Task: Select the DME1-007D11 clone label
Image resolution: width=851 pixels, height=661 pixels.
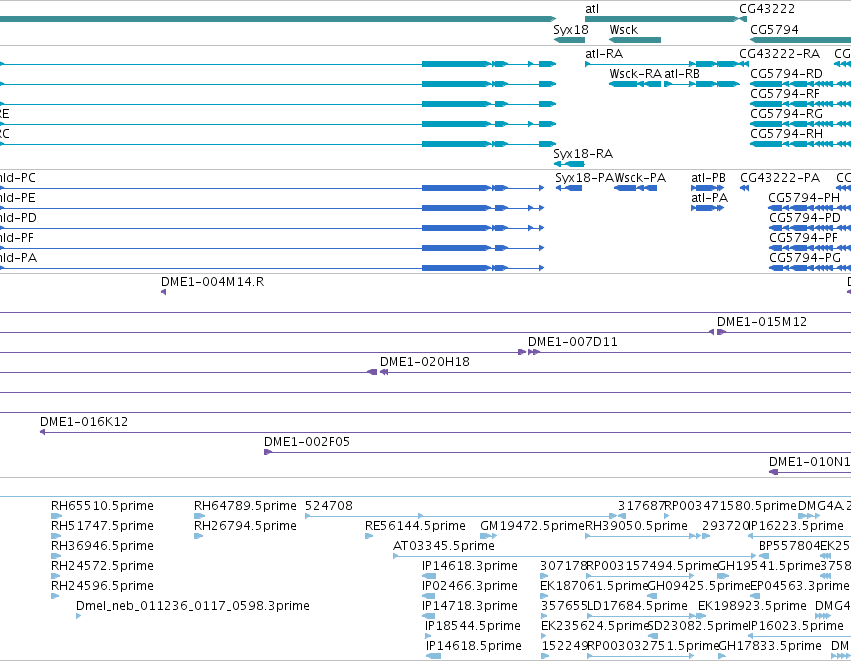Action: click(573, 342)
